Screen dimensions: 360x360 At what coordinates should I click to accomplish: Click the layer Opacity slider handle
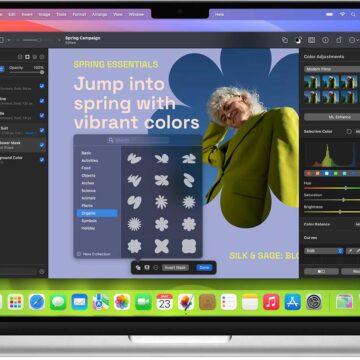42,72
